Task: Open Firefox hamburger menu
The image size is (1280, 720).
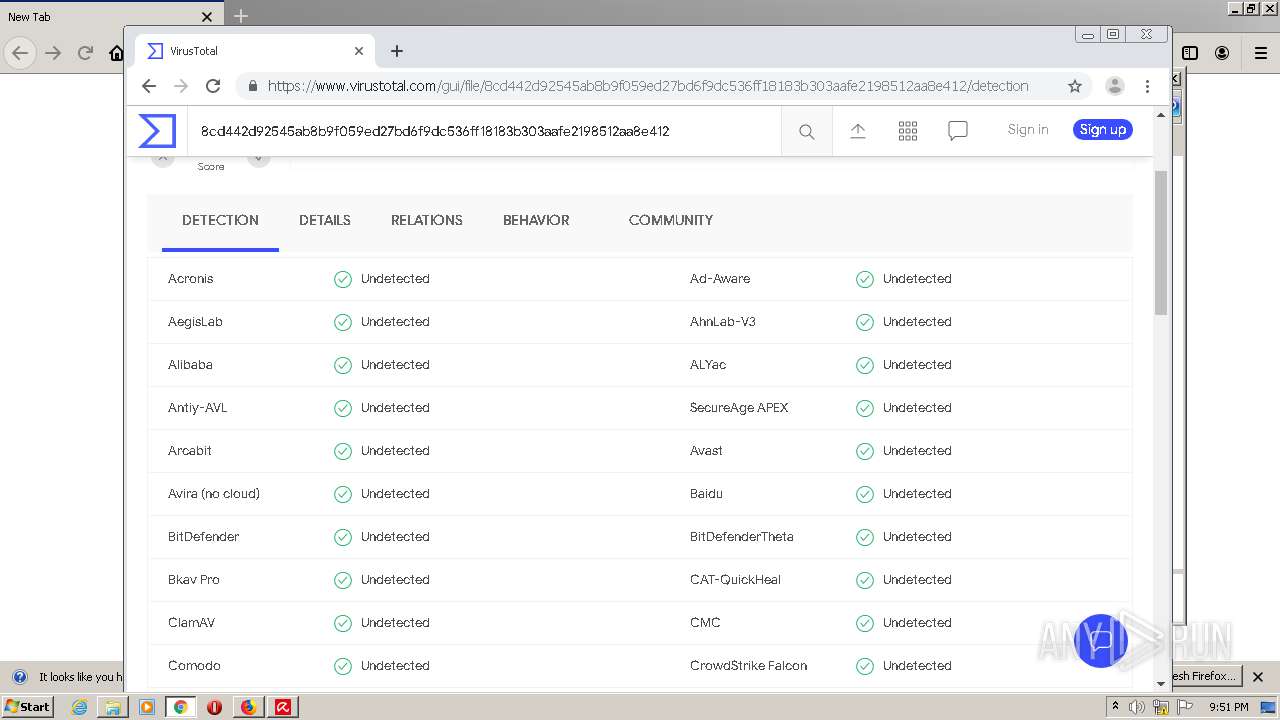Action: [x=1261, y=53]
